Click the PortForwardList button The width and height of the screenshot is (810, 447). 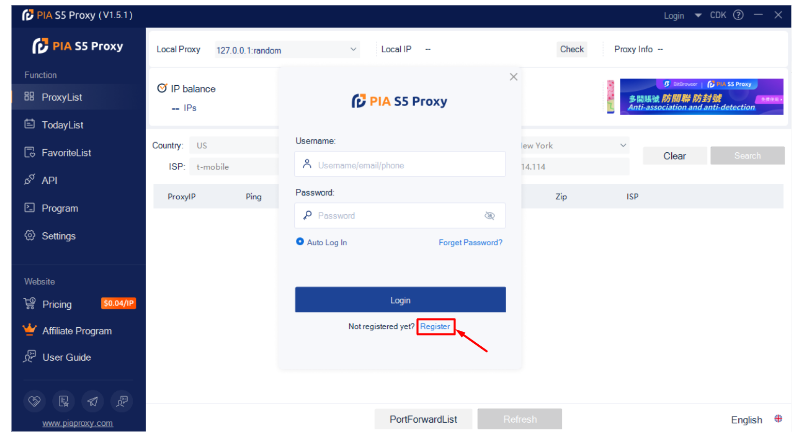423,419
